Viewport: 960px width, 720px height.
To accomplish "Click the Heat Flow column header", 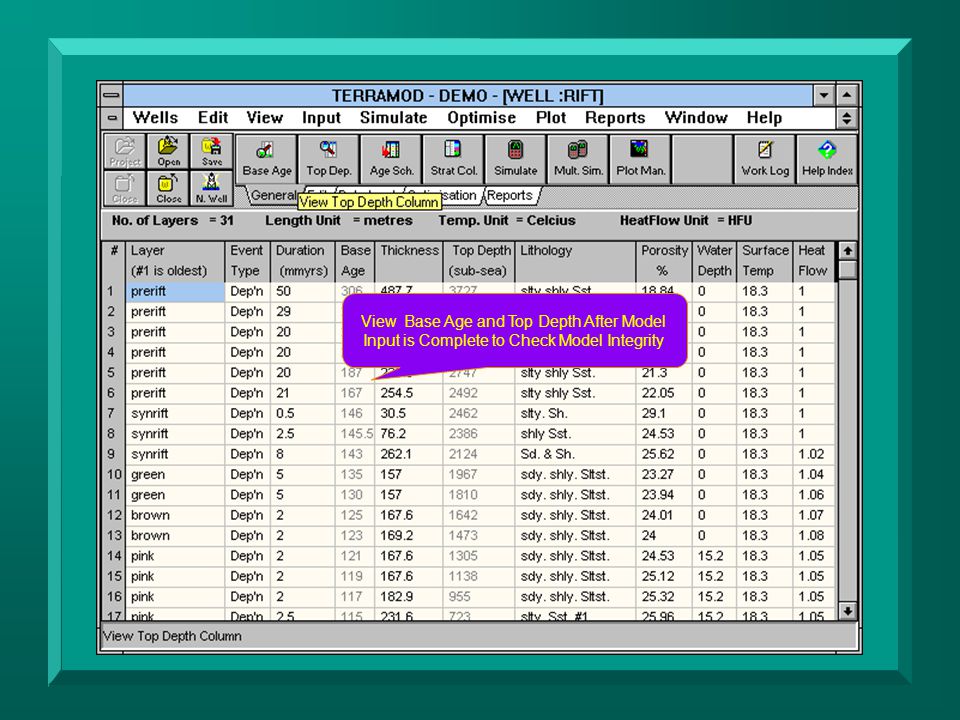I will (813, 261).
